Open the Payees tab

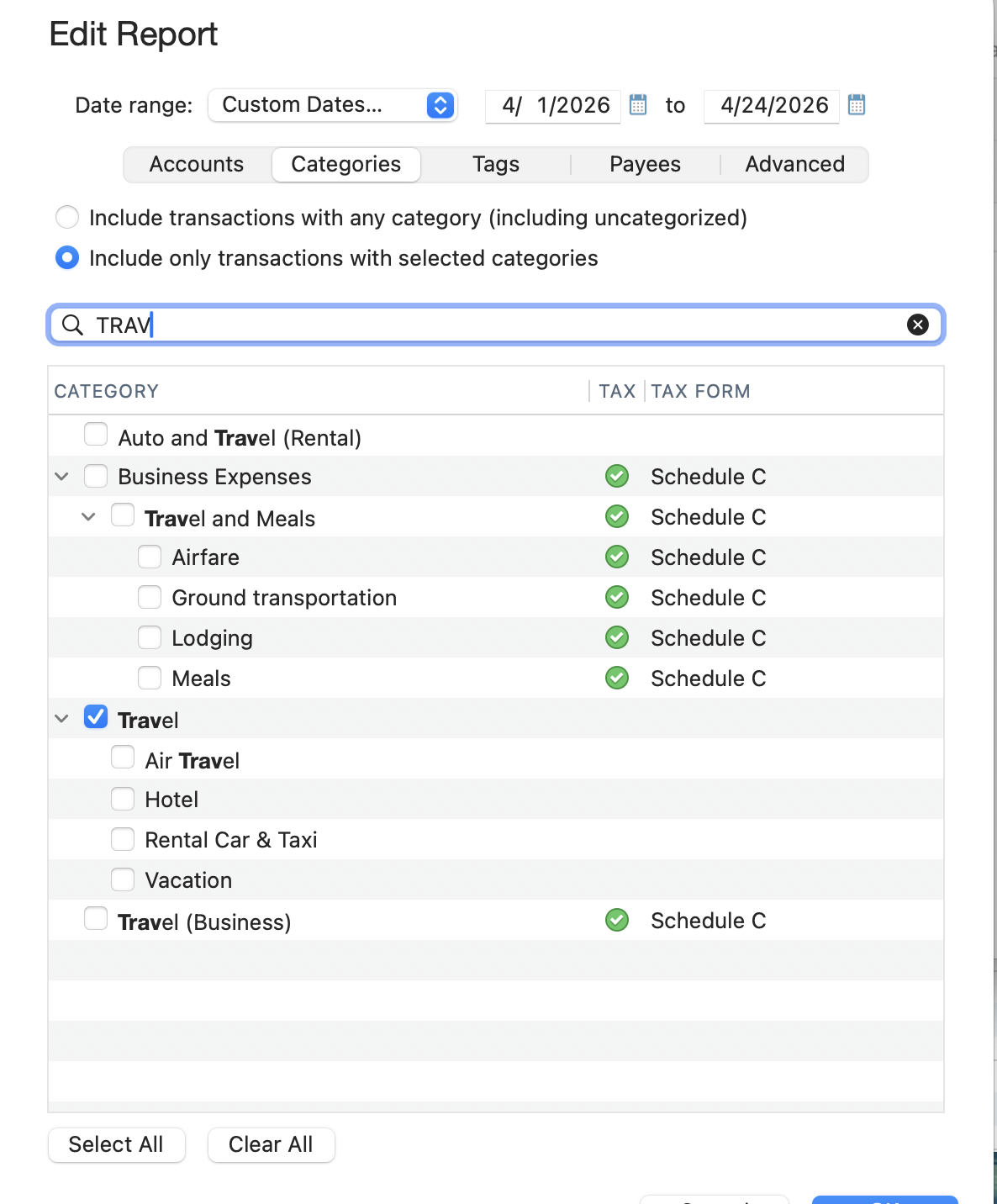645,164
